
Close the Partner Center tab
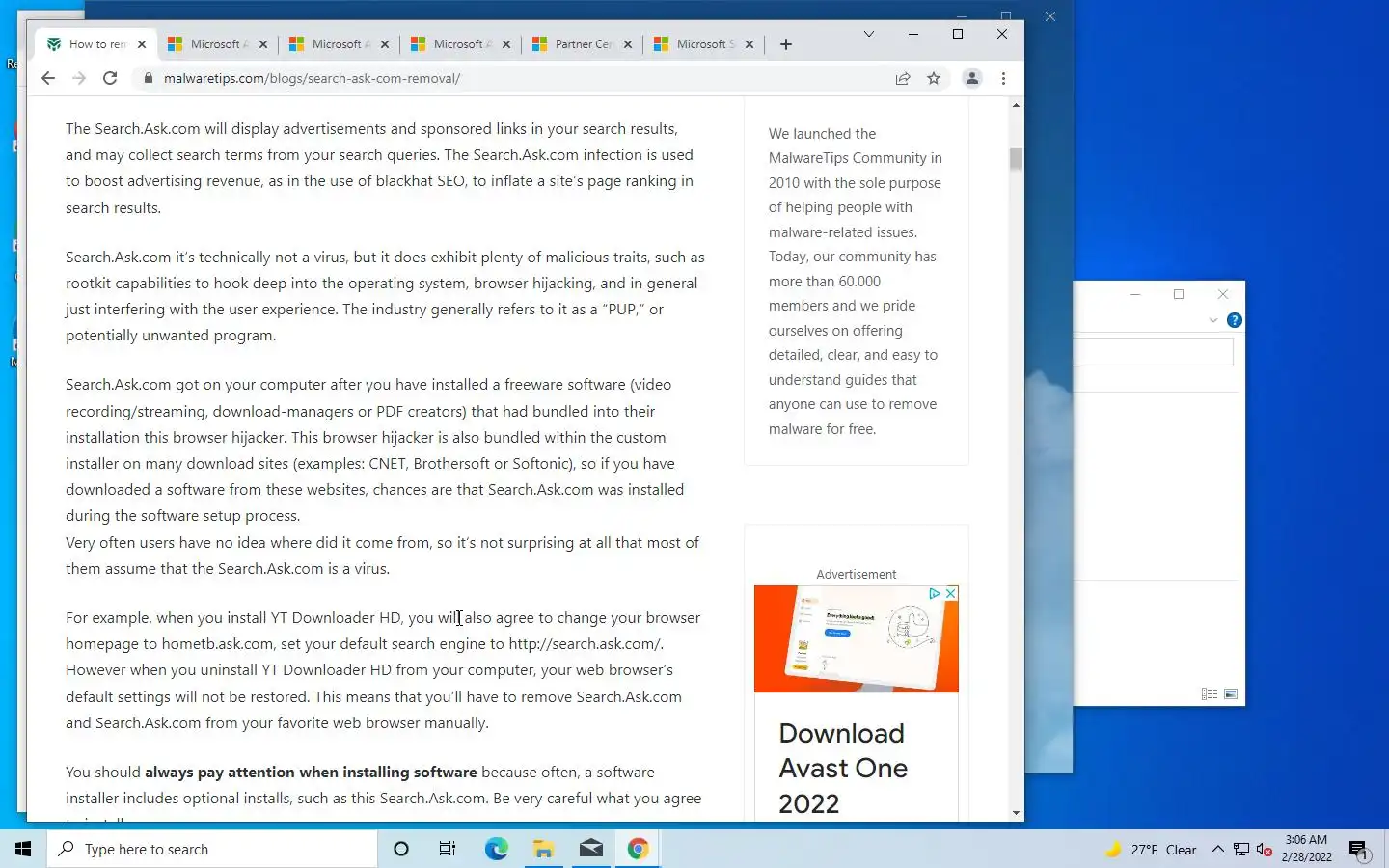click(x=628, y=44)
